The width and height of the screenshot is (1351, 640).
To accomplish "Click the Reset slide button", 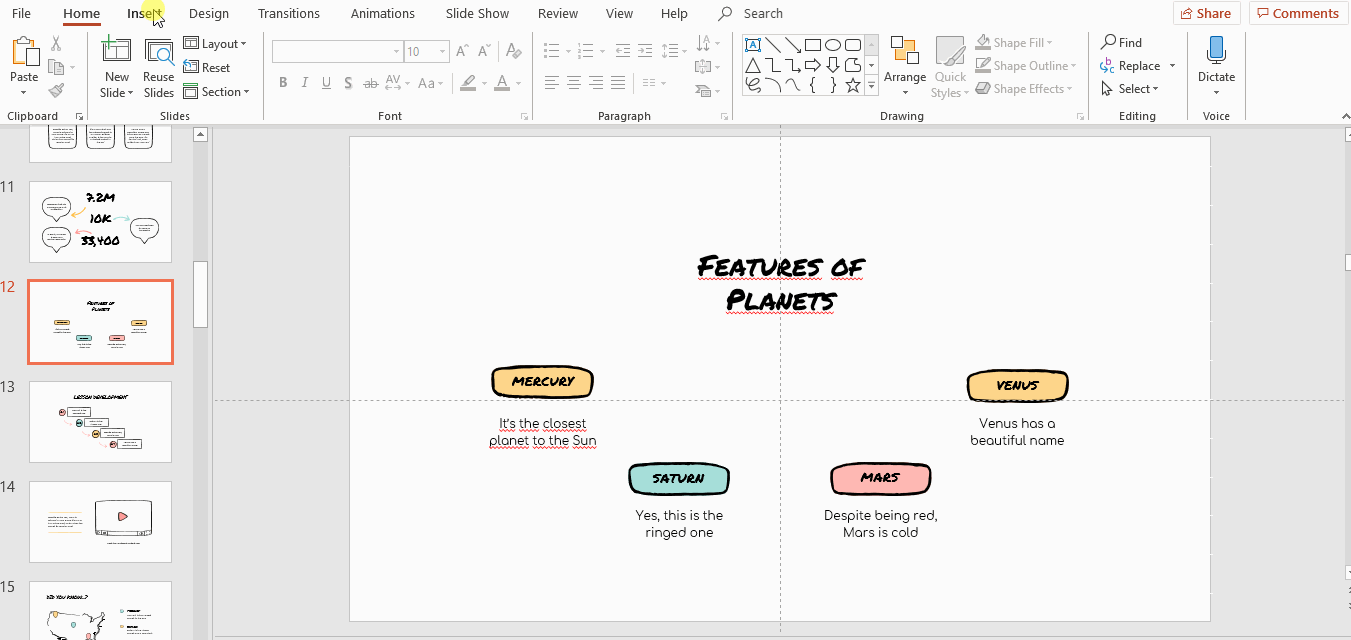I will 207,68.
